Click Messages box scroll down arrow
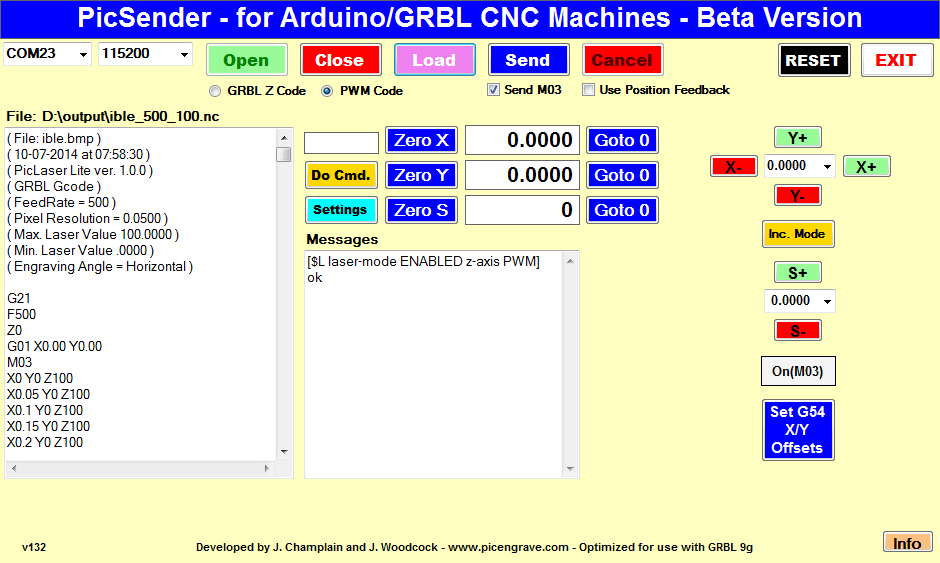Viewport: 940px width, 563px height. point(570,469)
